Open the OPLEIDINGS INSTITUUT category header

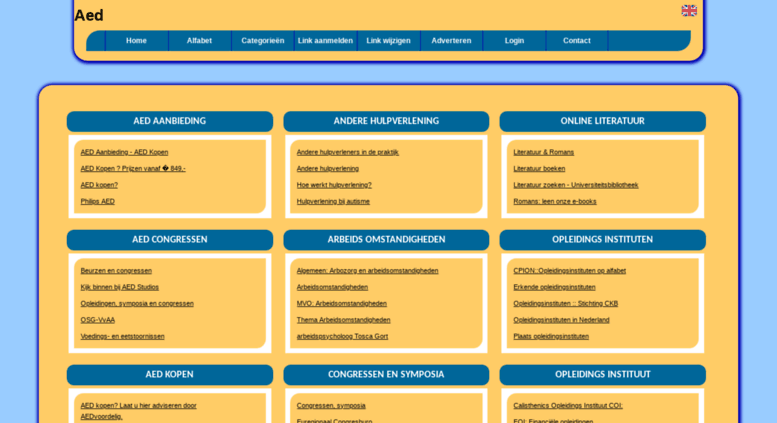pos(603,374)
